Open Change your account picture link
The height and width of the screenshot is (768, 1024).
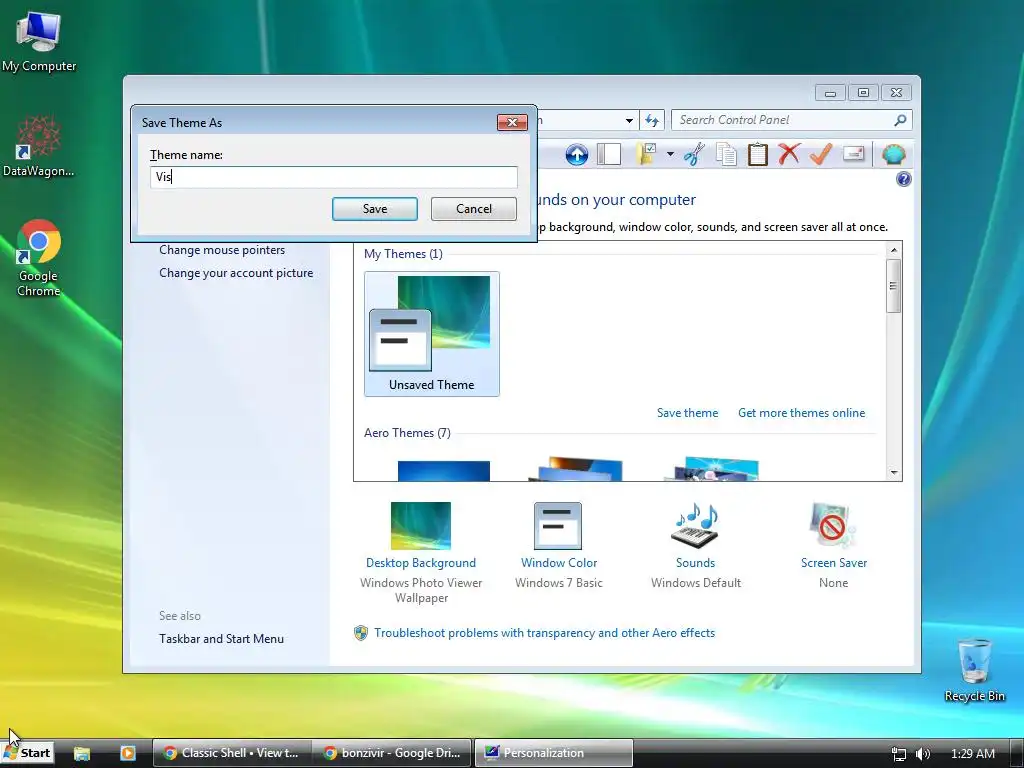point(236,273)
